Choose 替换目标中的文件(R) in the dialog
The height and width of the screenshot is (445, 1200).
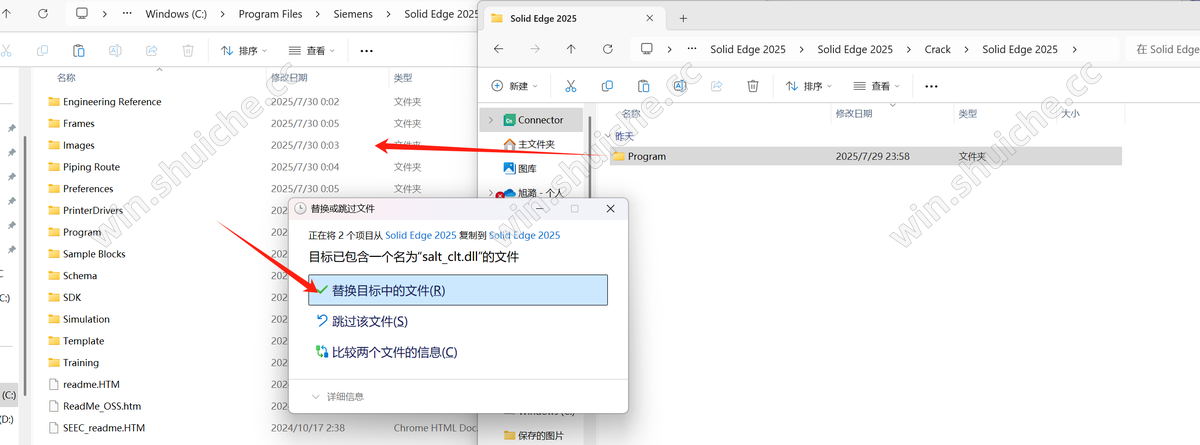click(459, 290)
